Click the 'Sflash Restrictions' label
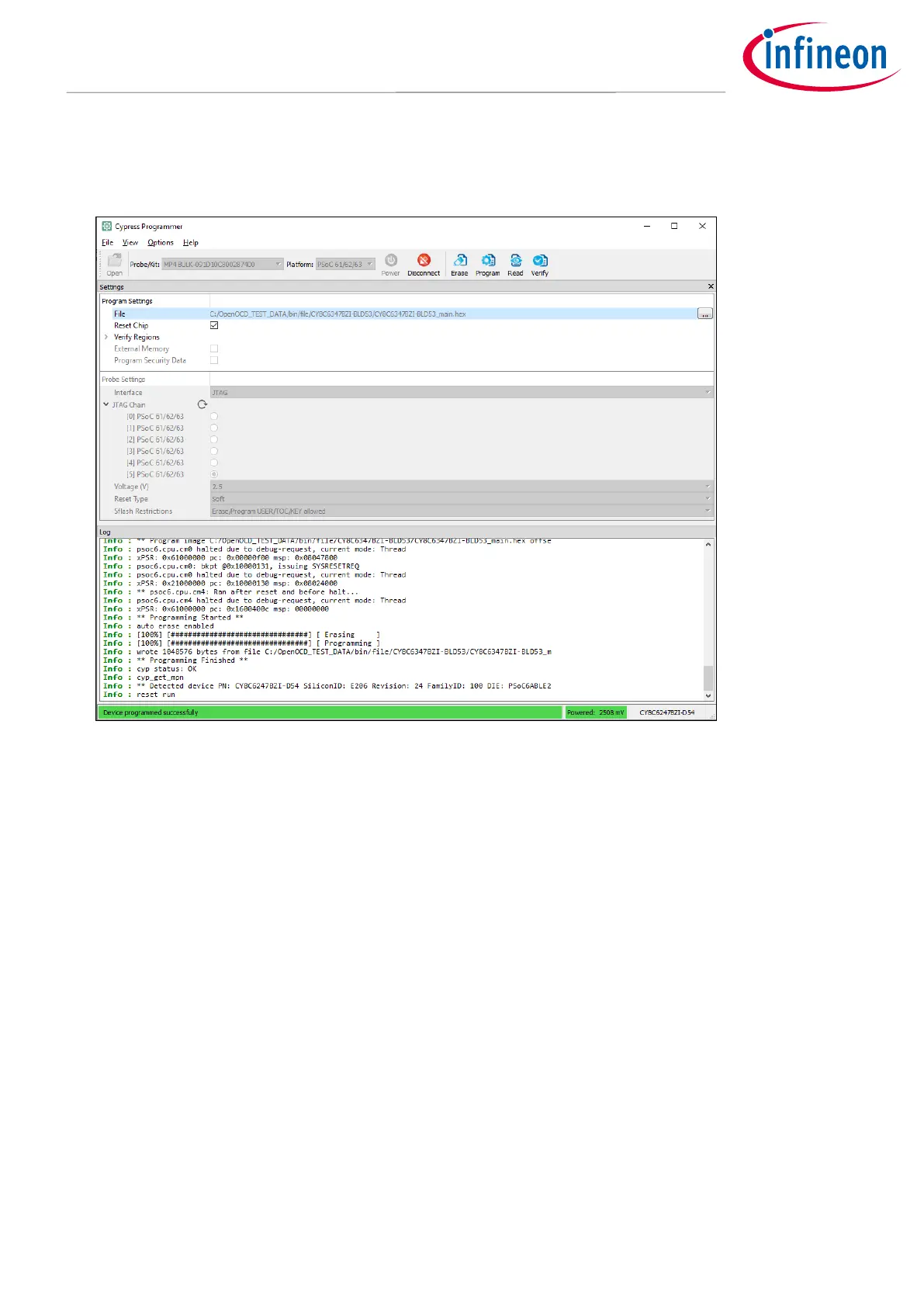The width and height of the screenshot is (924, 1307). pos(144,511)
